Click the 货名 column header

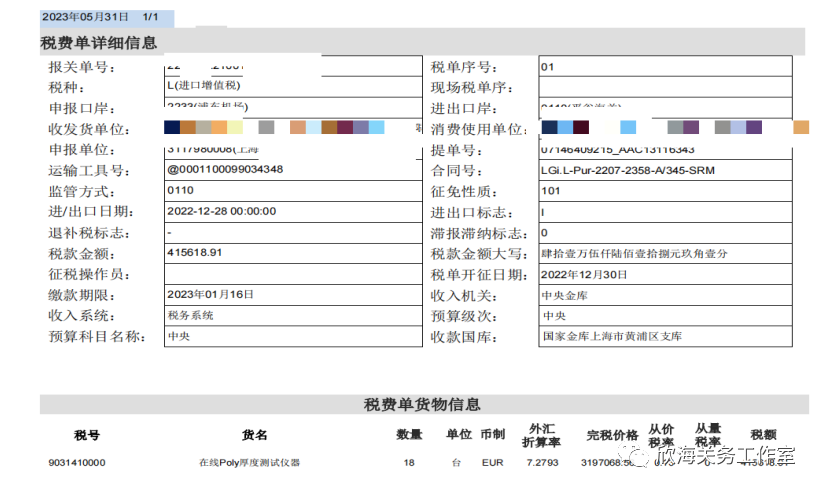(255, 434)
